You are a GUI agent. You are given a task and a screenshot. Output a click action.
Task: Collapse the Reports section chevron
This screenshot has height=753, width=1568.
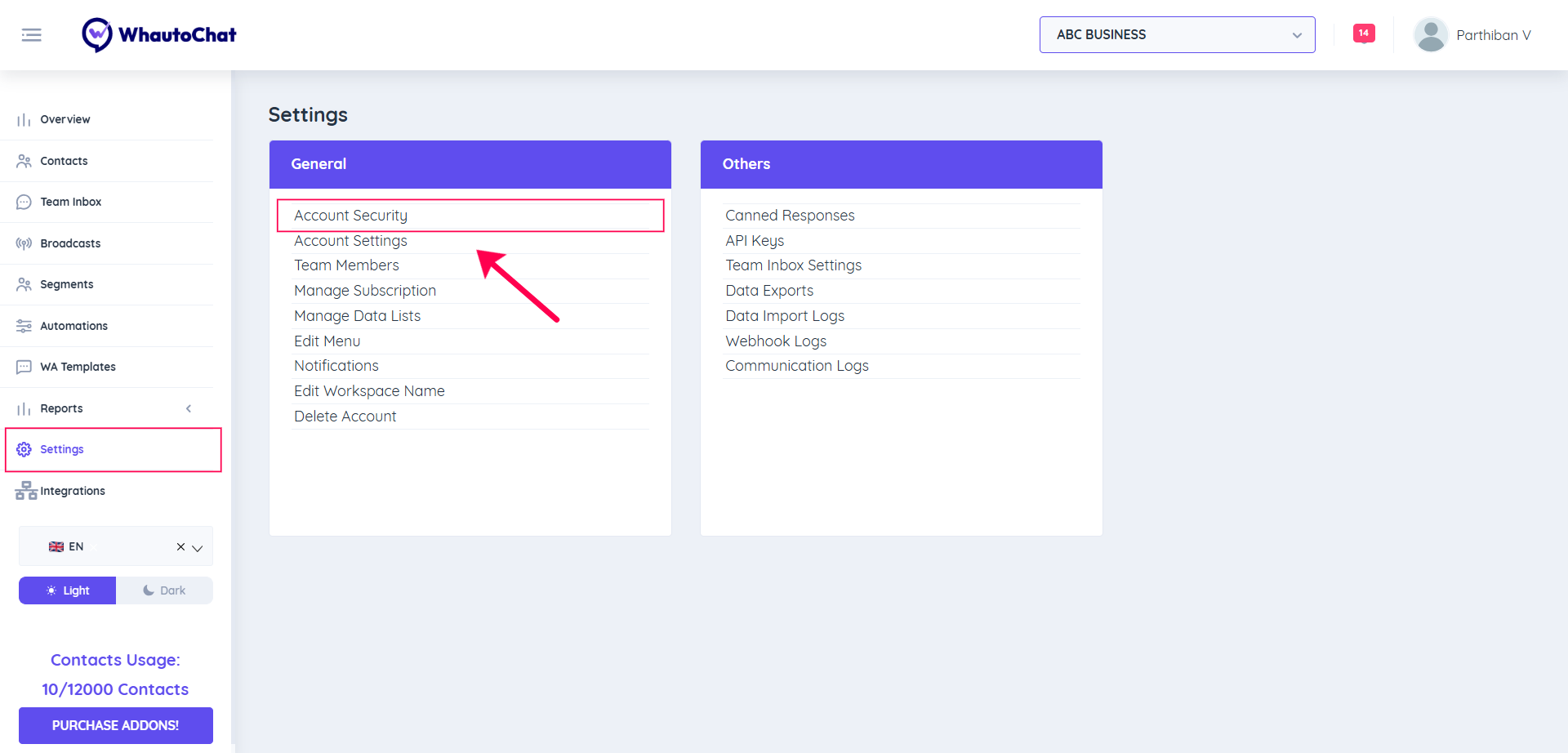(189, 408)
